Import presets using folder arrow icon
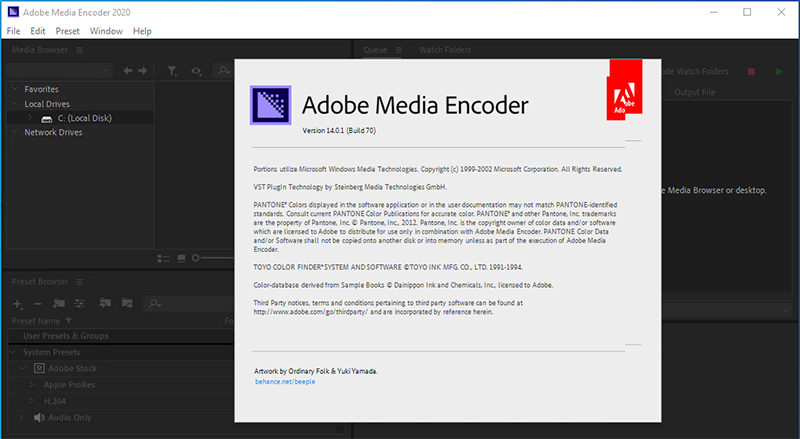This screenshot has width=800, height=439. [x=105, y=303]
